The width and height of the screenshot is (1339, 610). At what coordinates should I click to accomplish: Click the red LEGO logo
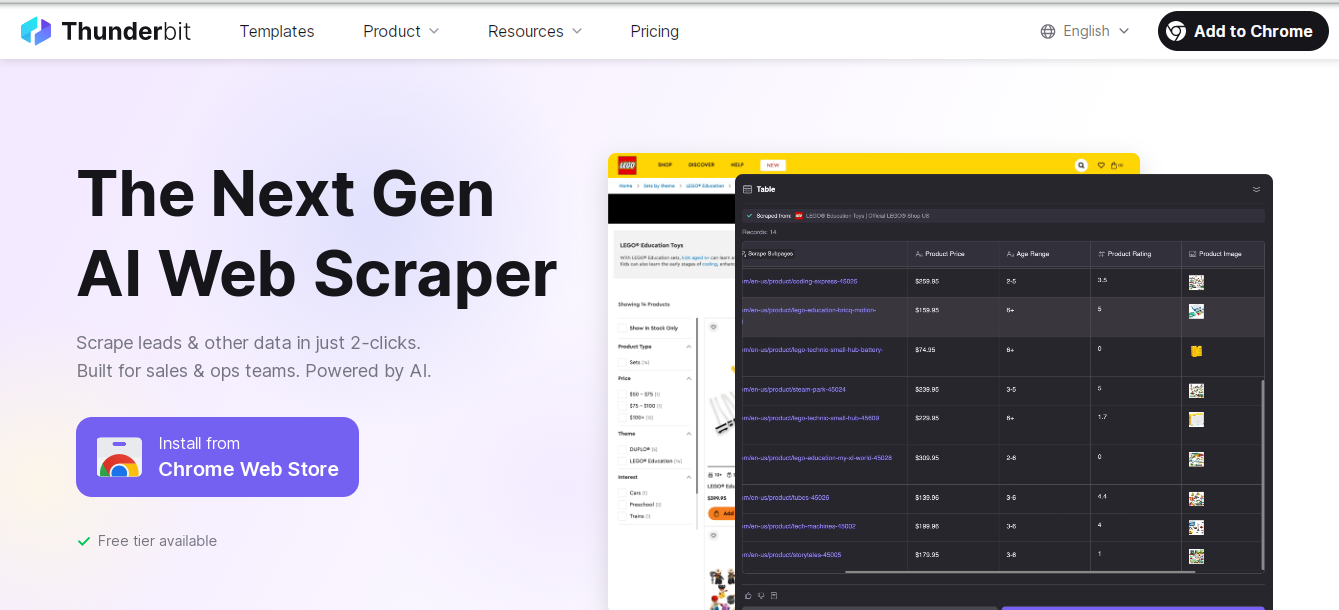(627, 165)
